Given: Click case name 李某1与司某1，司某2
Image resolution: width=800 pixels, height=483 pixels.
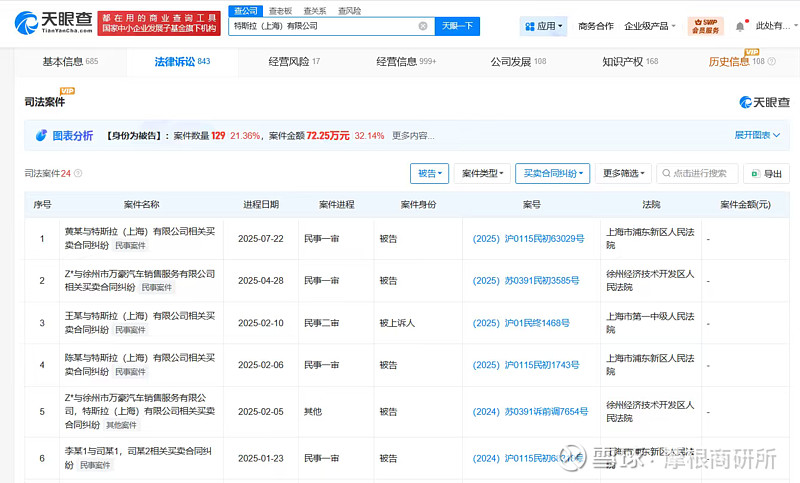Looking at the screenshot, I should tap(138, 457).
